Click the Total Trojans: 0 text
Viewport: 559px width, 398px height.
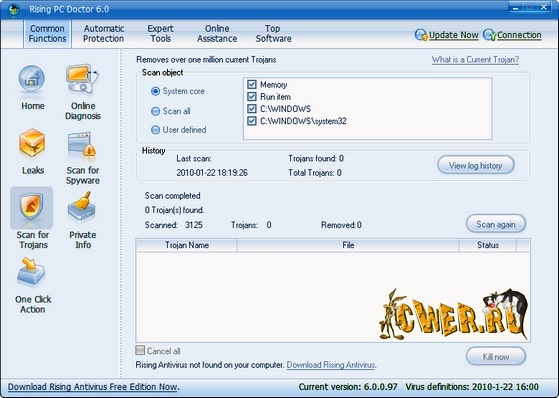pos(315,173)
